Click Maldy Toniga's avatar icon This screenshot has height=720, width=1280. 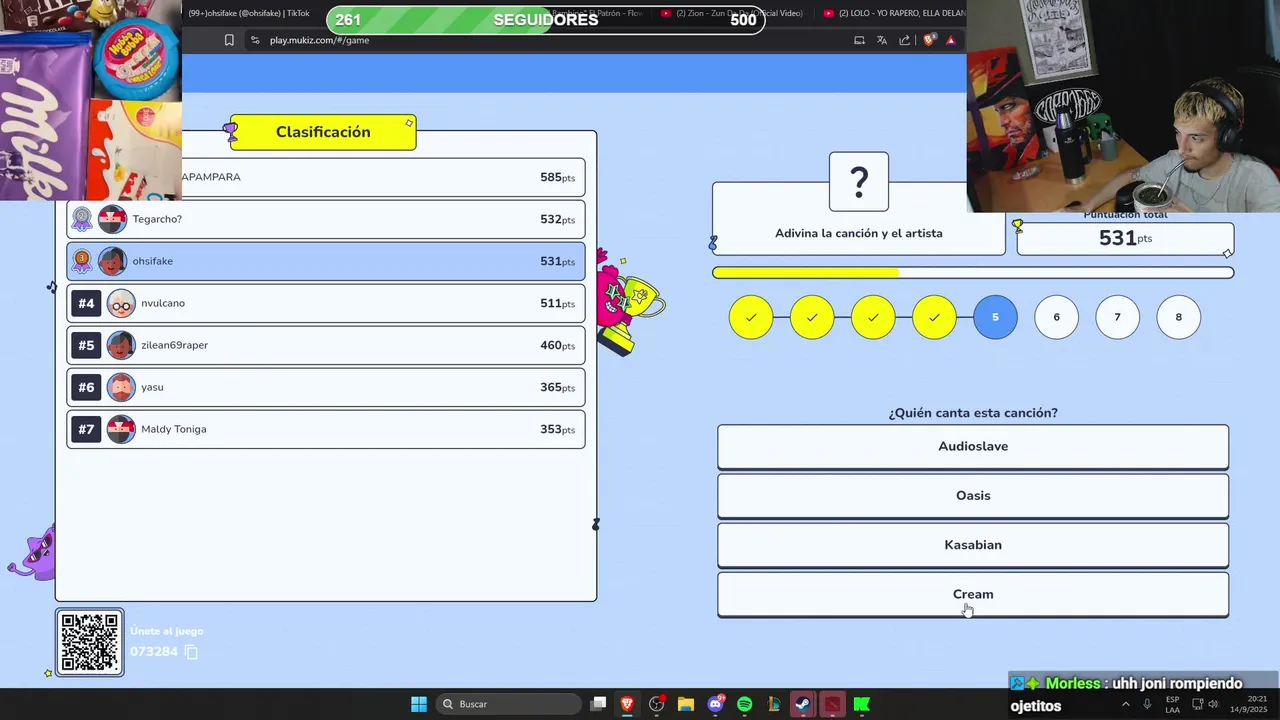point(121,429)
